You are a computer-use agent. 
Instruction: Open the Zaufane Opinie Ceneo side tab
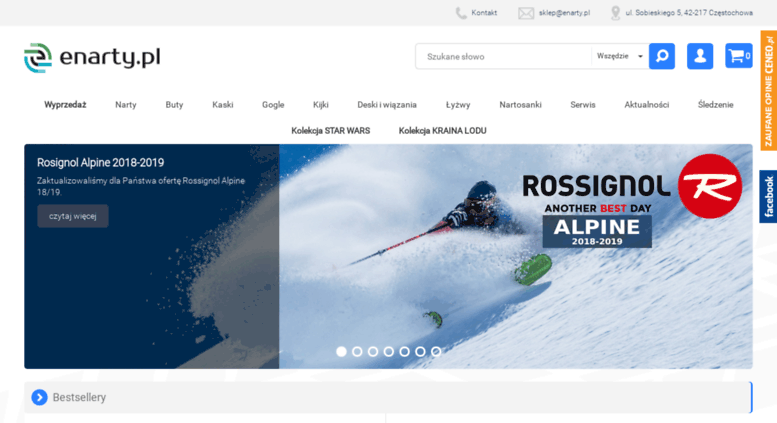(769, 91)
